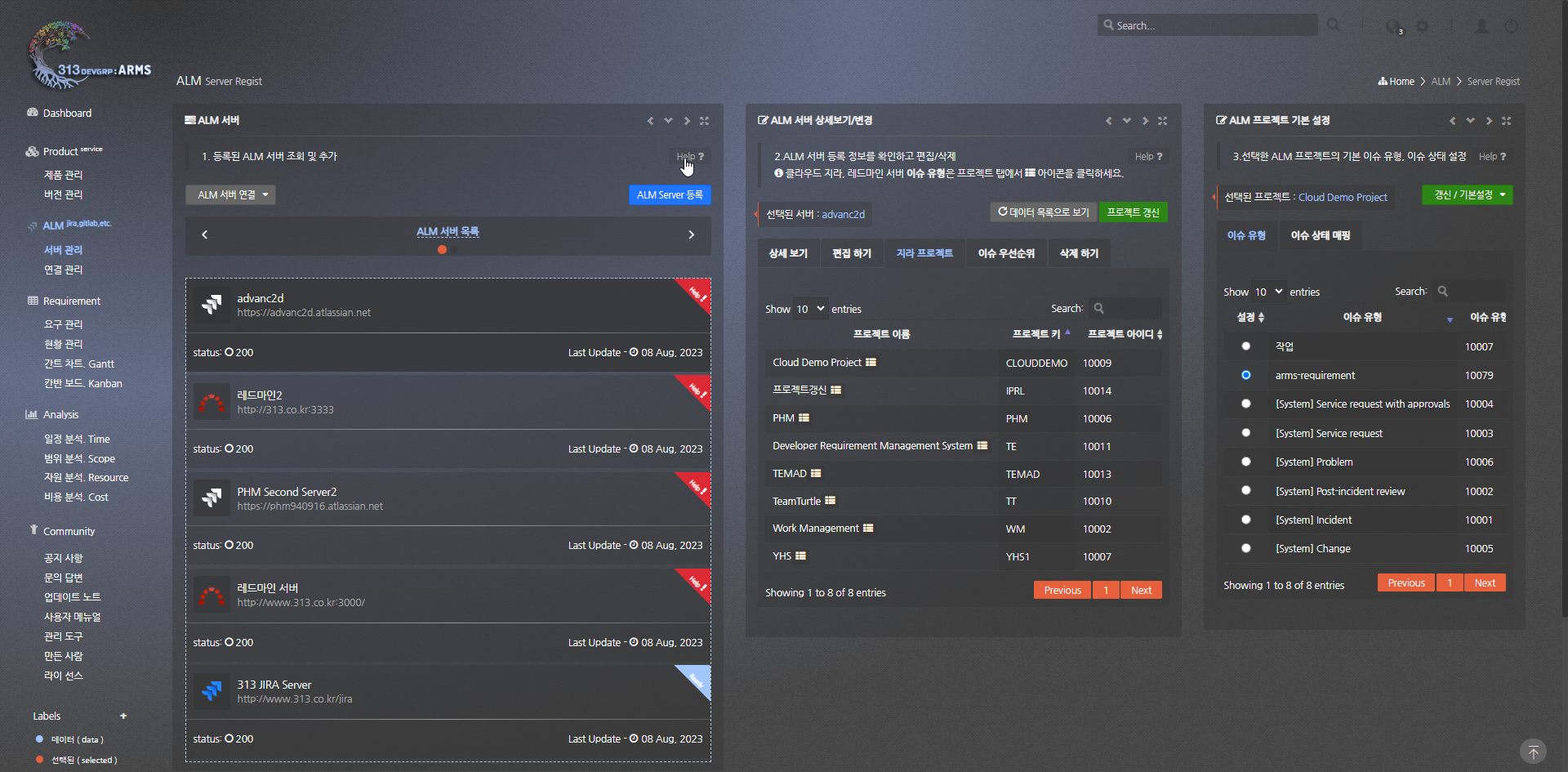Switch to the 이슈 상태 매핑 tab
Image resolution: width=1568 pixels, height=772 pixels.
point(1320,235)
